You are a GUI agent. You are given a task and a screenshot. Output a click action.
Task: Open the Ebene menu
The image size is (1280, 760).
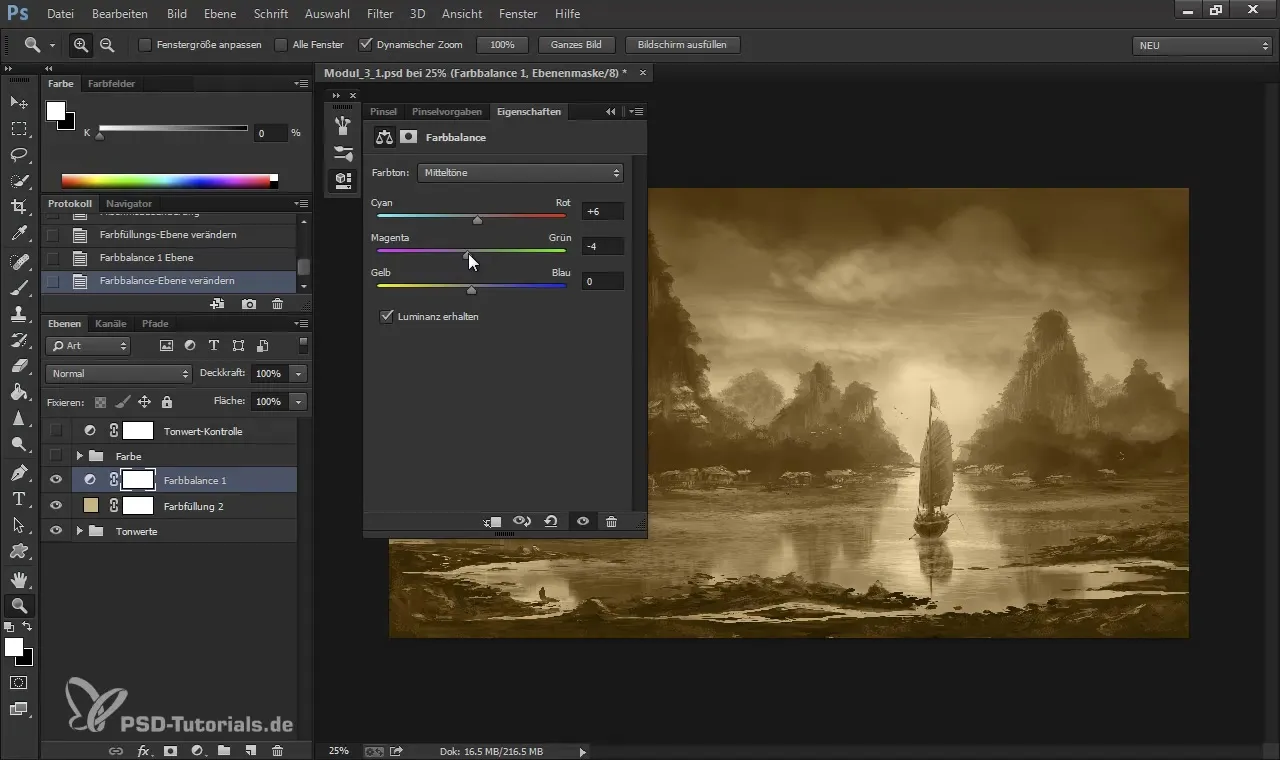[x=220, y=14]
